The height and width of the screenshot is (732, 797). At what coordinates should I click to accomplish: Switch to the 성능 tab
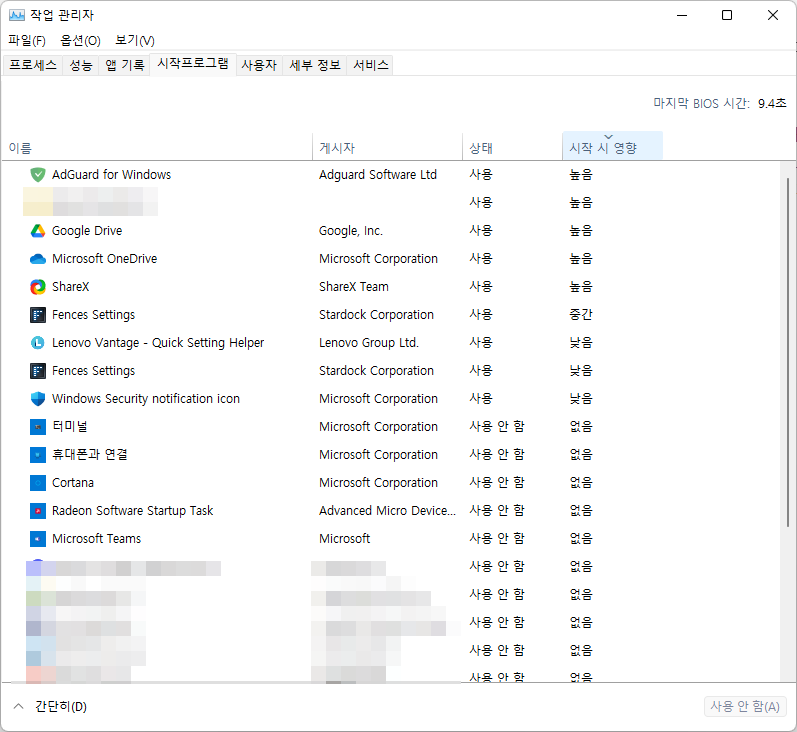click(81, 65)
